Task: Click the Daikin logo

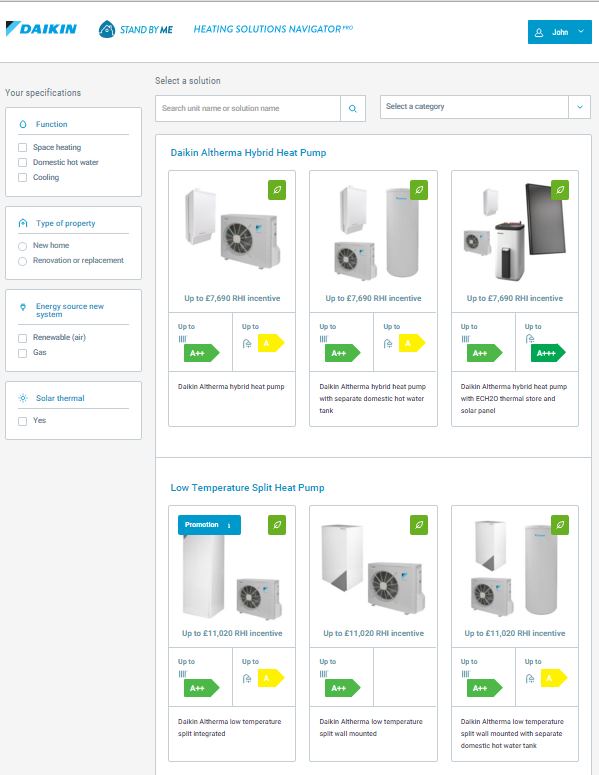Action: point(41,29)
